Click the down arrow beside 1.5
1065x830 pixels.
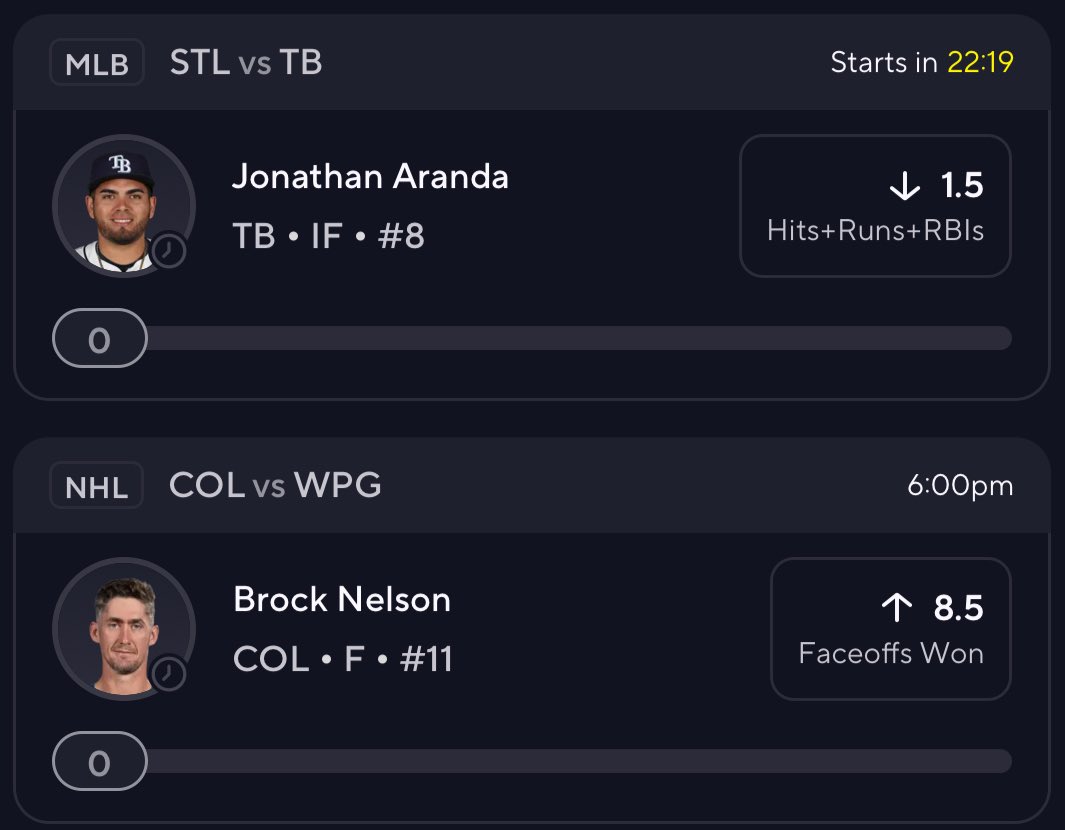click(x=904, y=186)
